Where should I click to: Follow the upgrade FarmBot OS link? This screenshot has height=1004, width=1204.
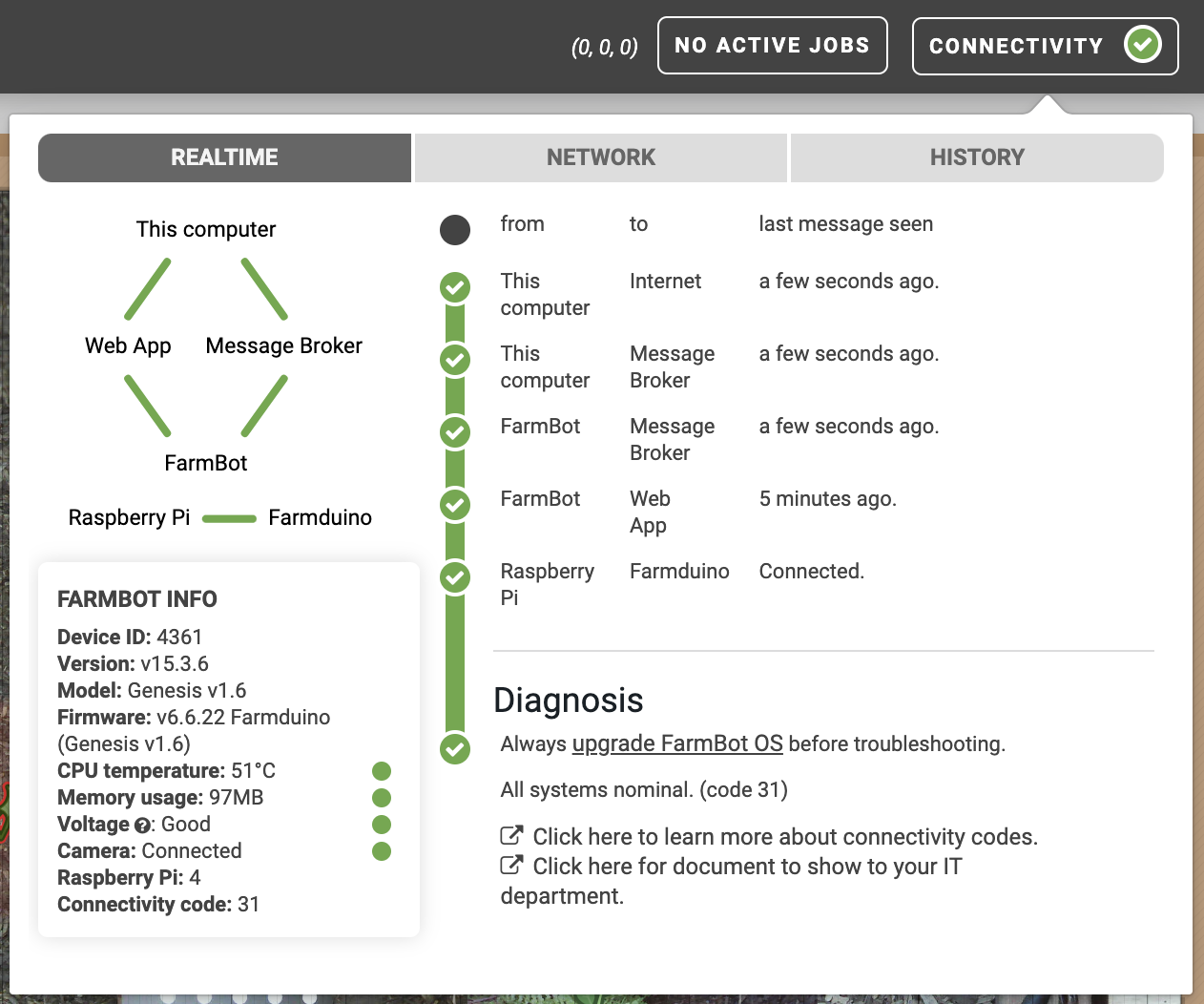point(677,744)
